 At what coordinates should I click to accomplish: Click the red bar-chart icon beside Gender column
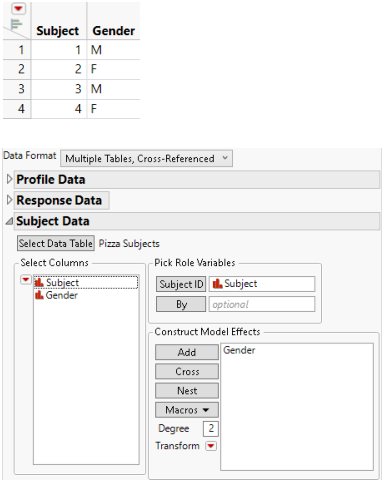39,295
